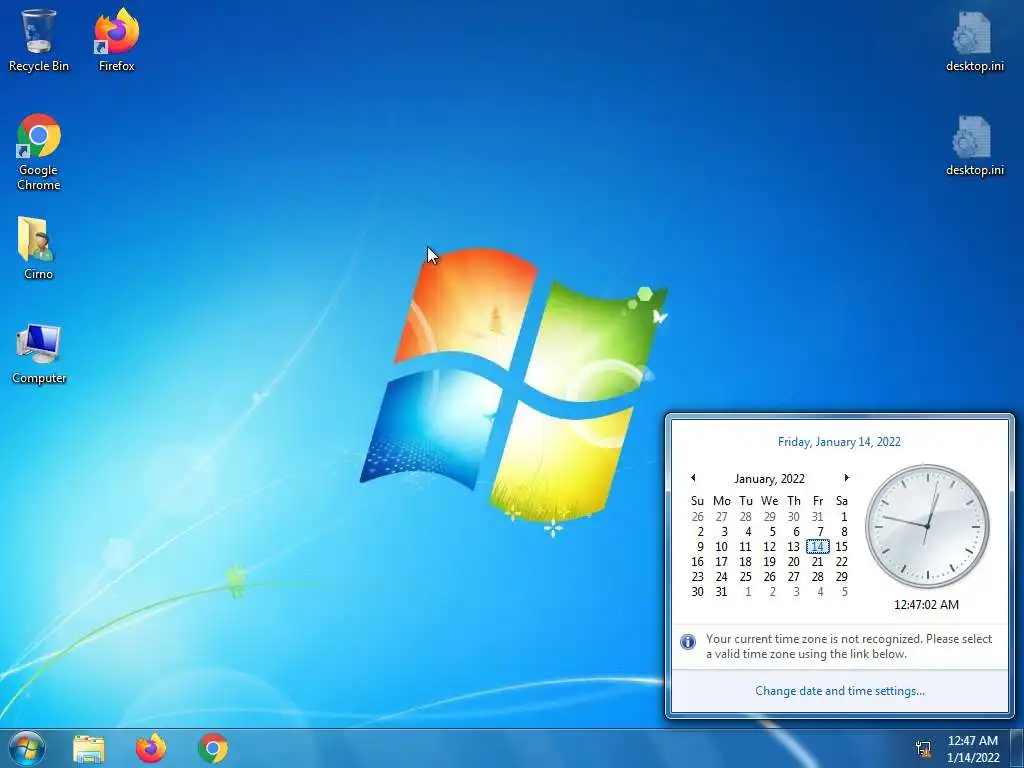Select January 8 in the calendar
The image size is (1024, 768).
[843, 532]
